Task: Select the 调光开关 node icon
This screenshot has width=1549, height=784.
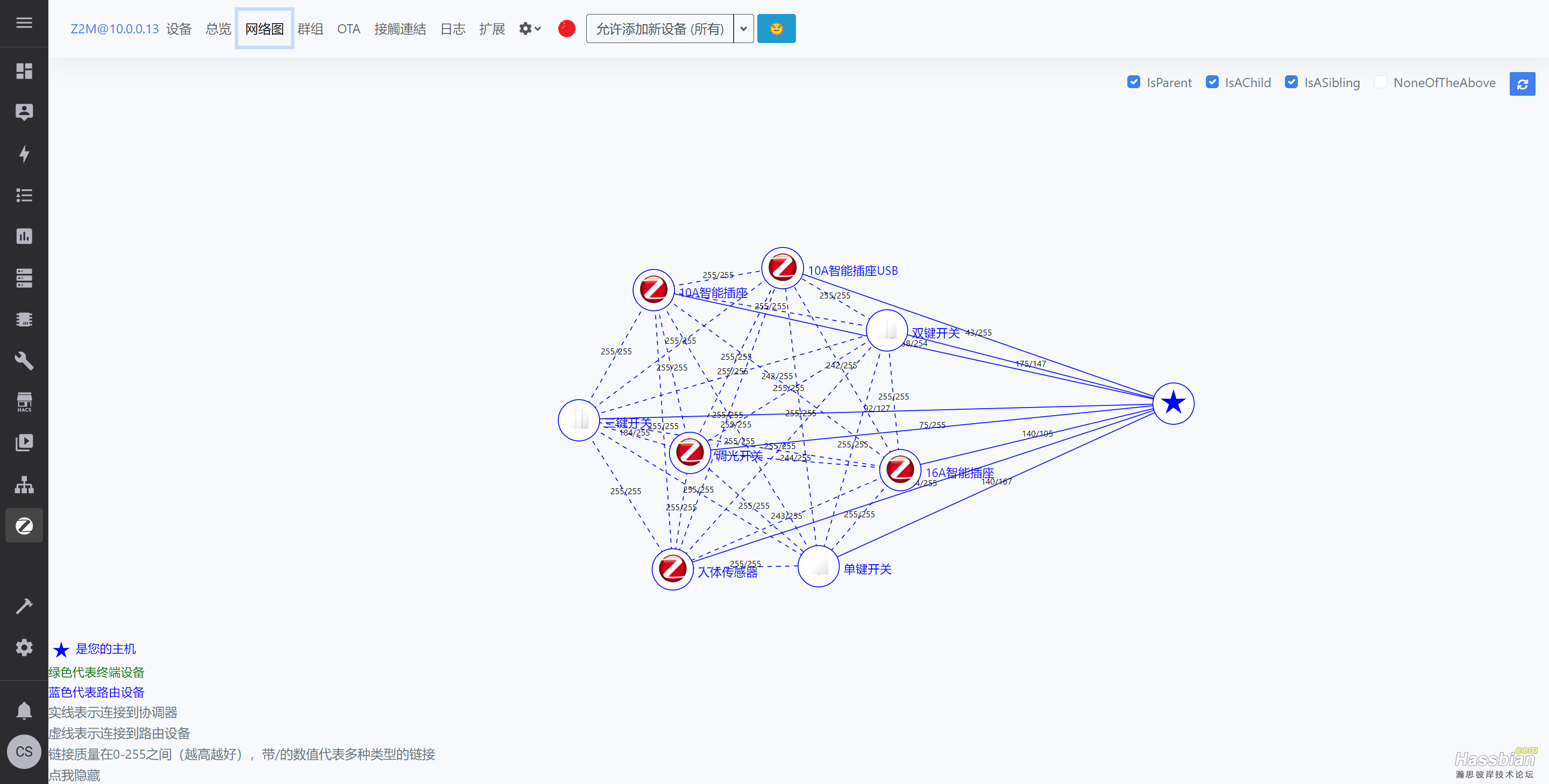Action: pos(690,452)
